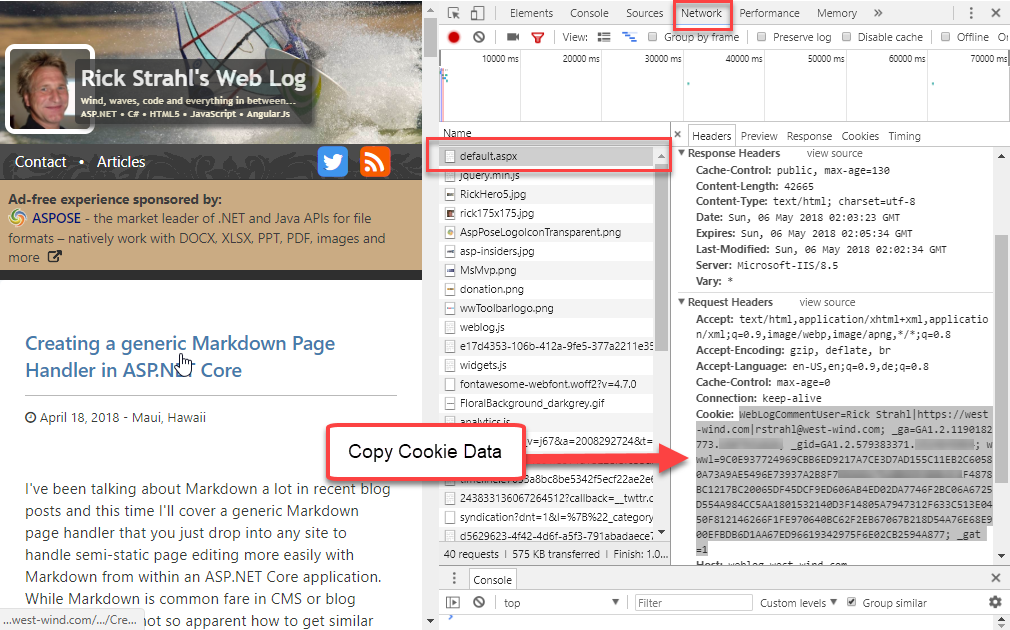Follow the ASPOSE sponsor link
The height and width of the screenshot is (630, 1010).
(x=57, y=218)
